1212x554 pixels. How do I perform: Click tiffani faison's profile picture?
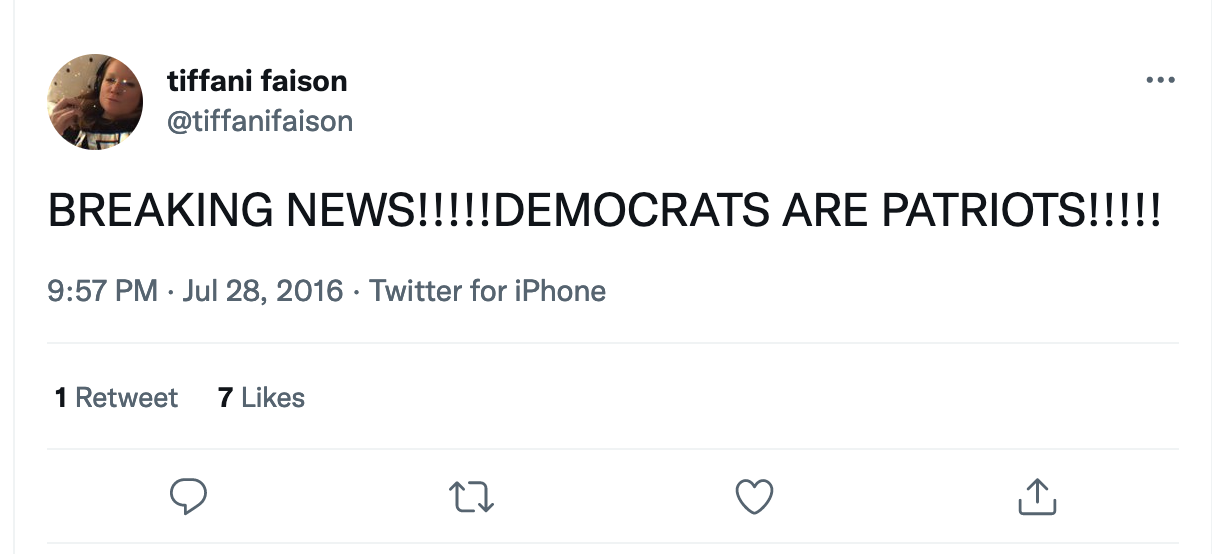(95, 102)
